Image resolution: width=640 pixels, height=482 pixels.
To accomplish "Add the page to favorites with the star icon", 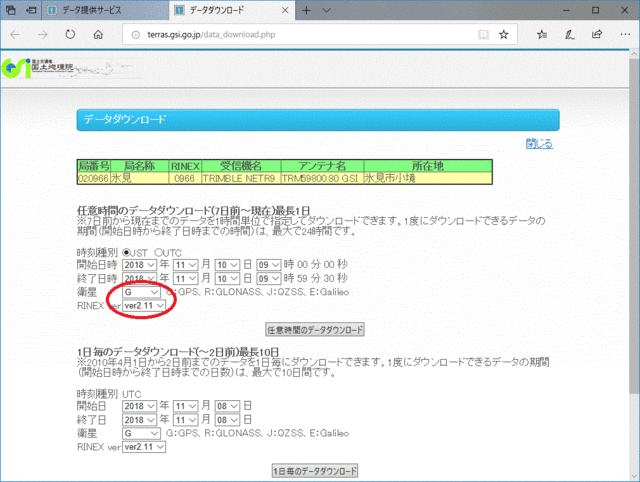I will point(504,35).
